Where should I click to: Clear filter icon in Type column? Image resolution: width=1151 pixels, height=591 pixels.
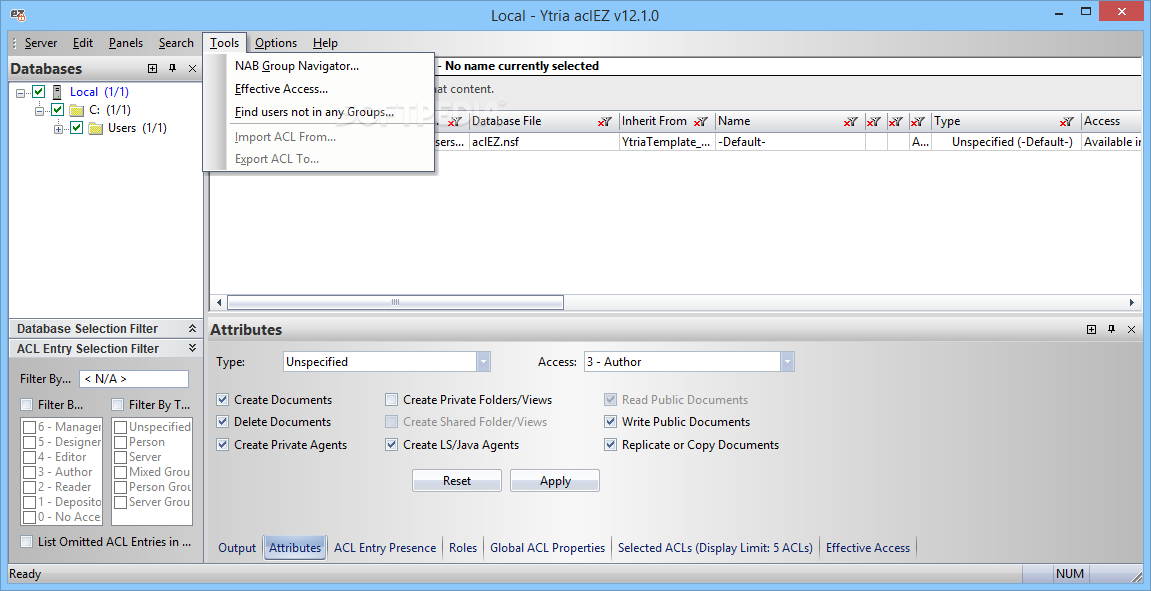click(x=1067, y=122)
